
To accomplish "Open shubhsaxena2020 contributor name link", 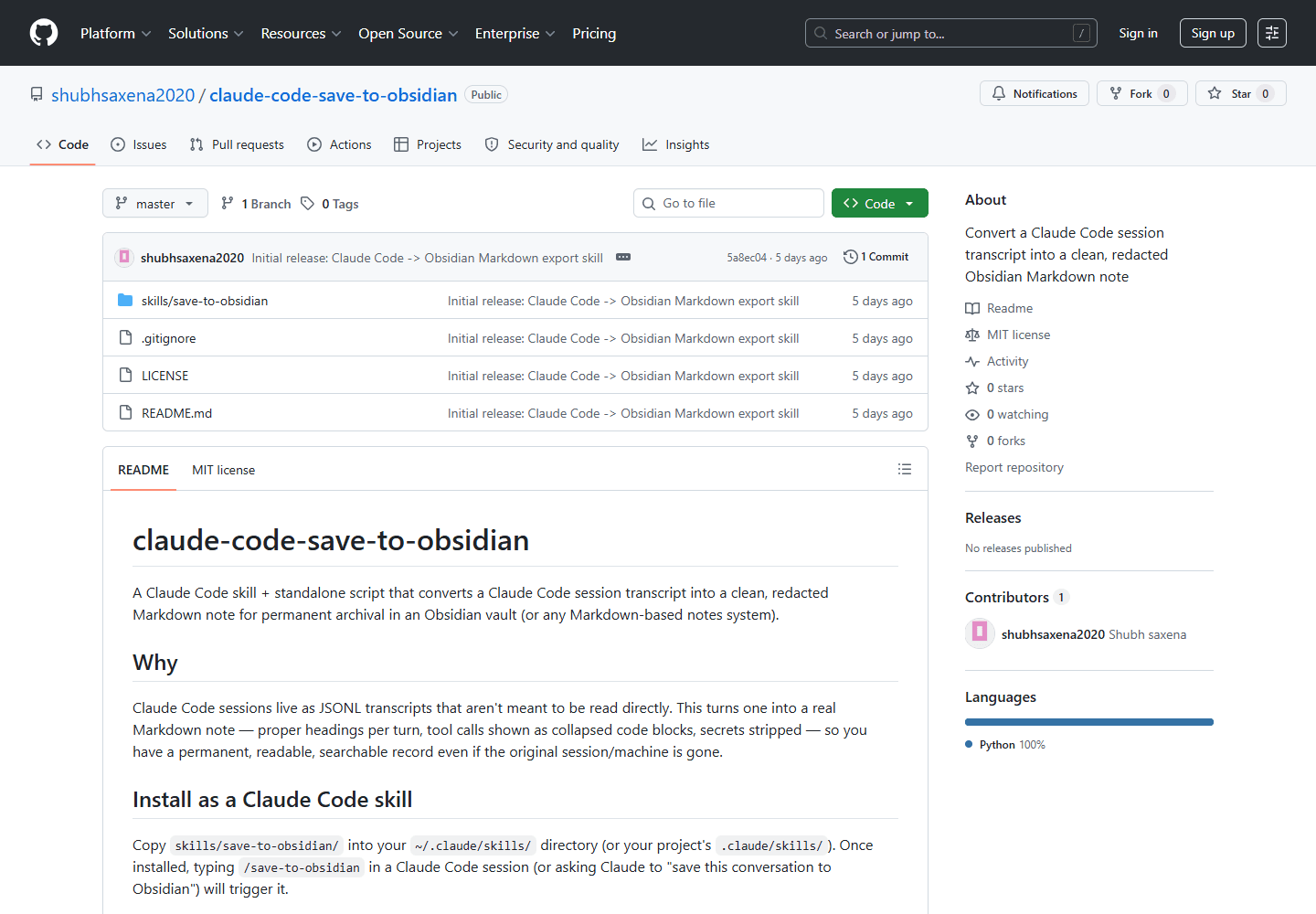I will [x=1053, y=634].
